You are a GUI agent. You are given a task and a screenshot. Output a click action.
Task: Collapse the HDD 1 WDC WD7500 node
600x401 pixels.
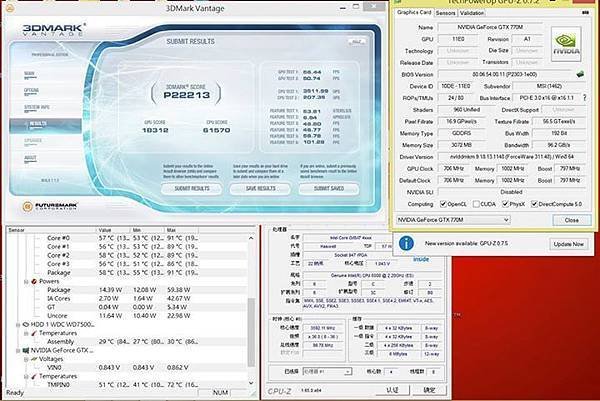(18, 325)
